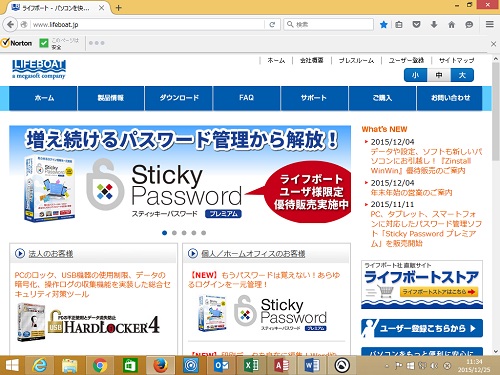Open the 年末年始の営業のご案内 news item

pos(411,193)
